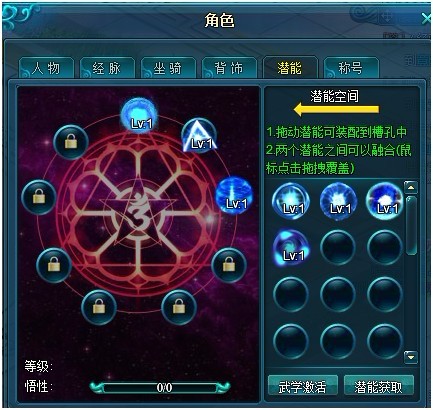Click the 武学激活 button
The width and height of the screenshot is (433, 410).
(x=303, y=387)
